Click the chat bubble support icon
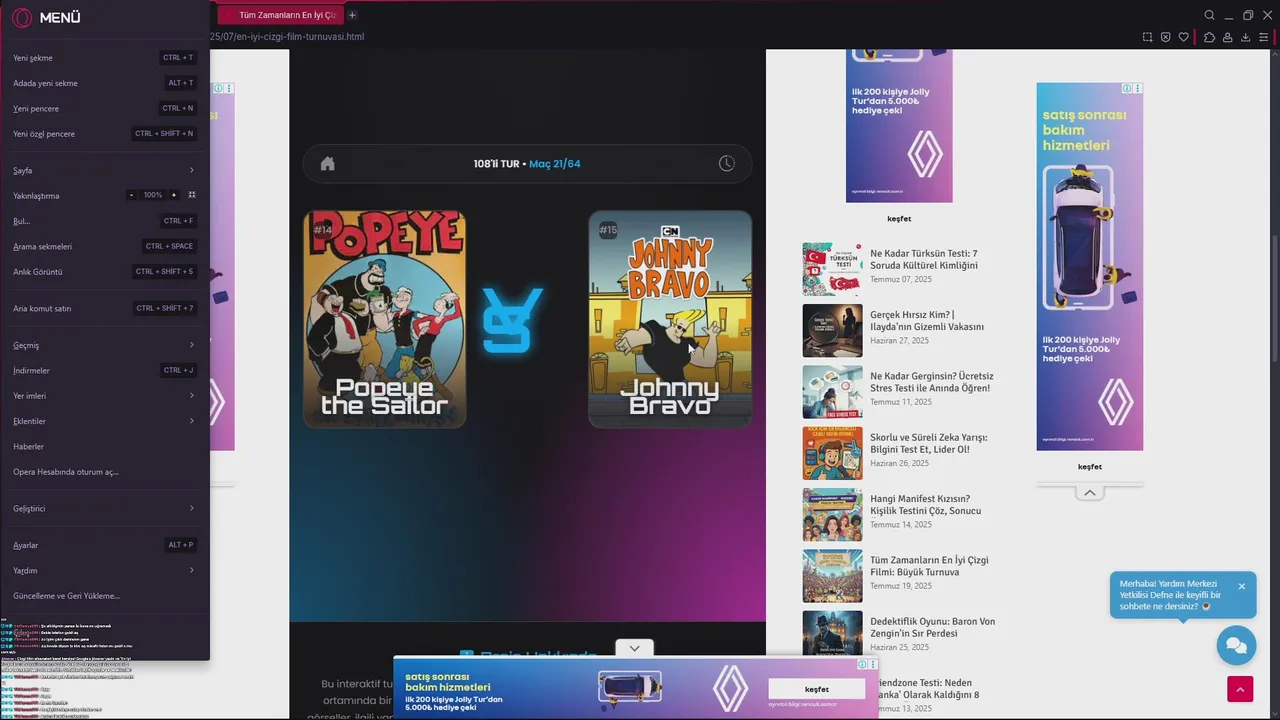Screen dimensions: 1280x720 (1236, 645)
